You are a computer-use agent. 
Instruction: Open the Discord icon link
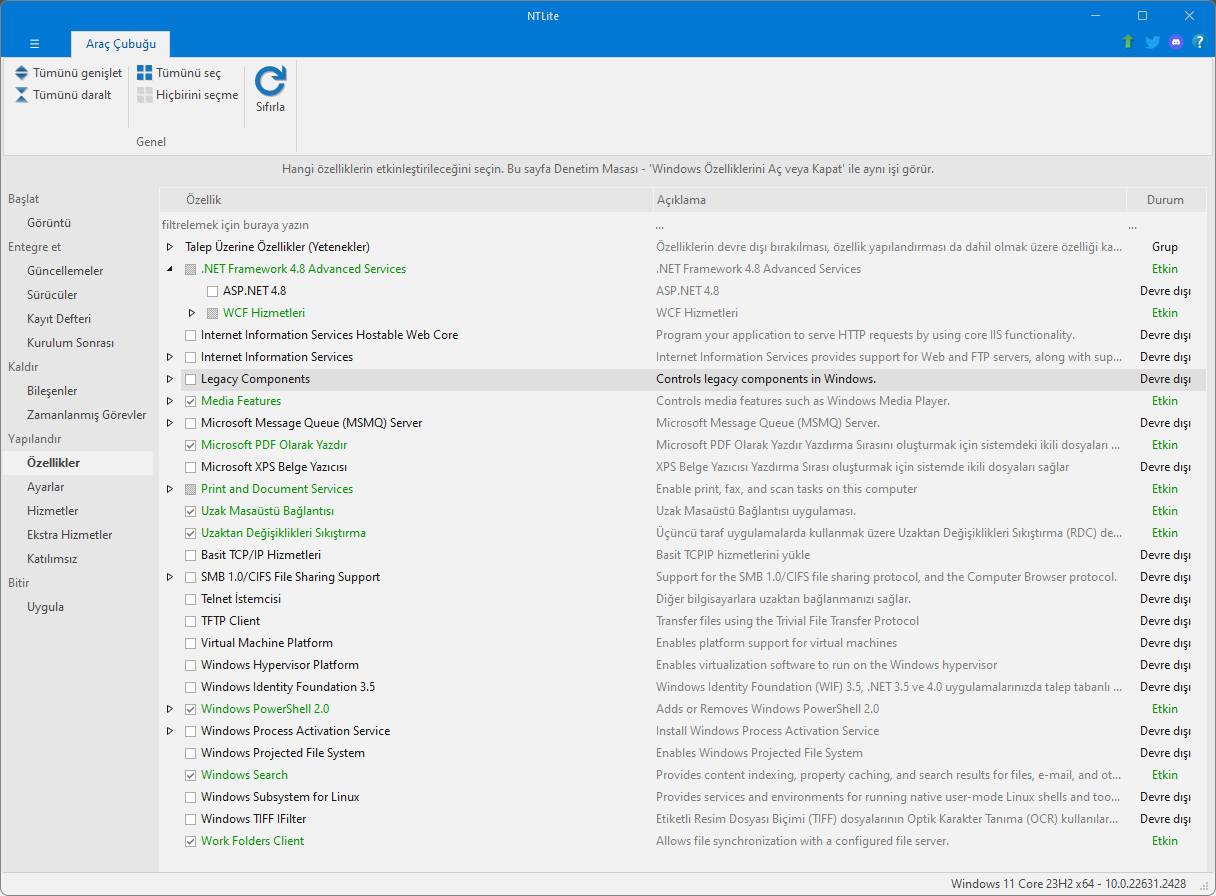(x=1176, y=42)
